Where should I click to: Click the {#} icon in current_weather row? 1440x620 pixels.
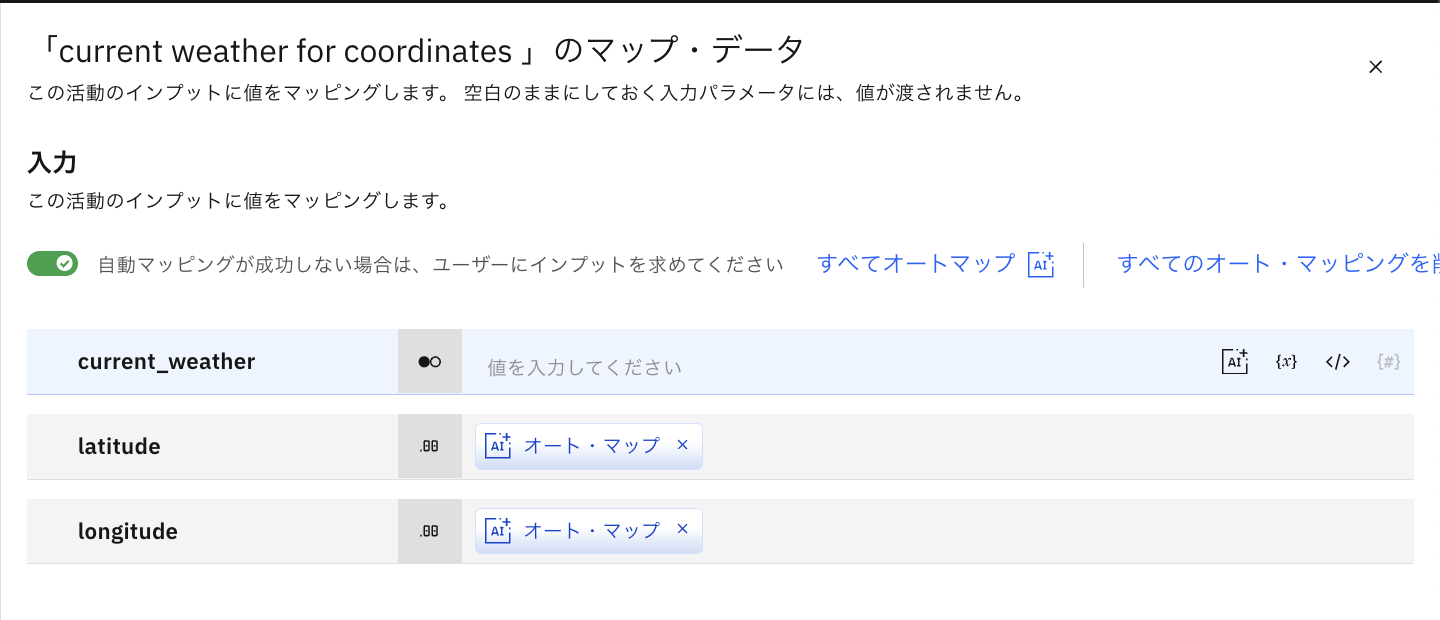coord(1388,362)
